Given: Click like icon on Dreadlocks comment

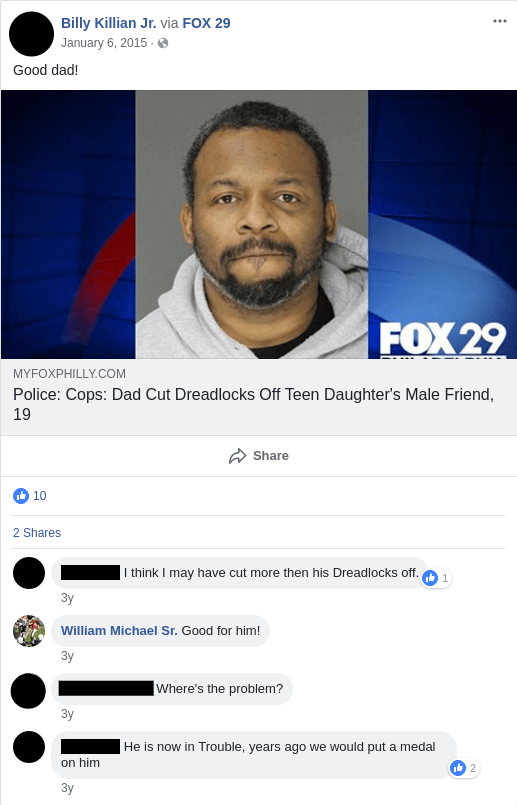Looking at the screenshot, I should (x=430, y=578).
